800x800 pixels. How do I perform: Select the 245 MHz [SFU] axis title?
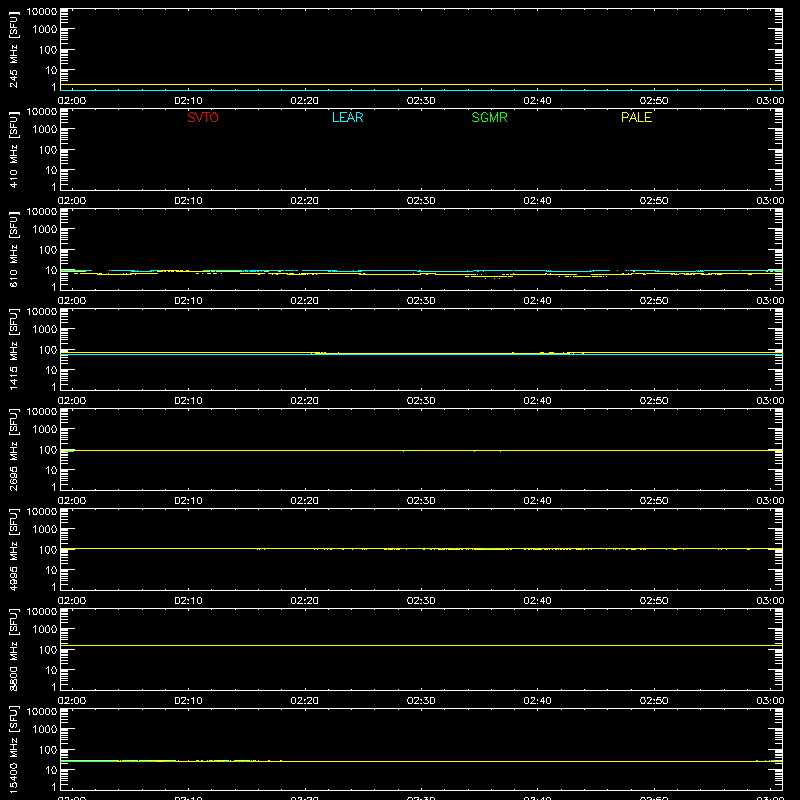pyautogui.click(x=13, y=49)
